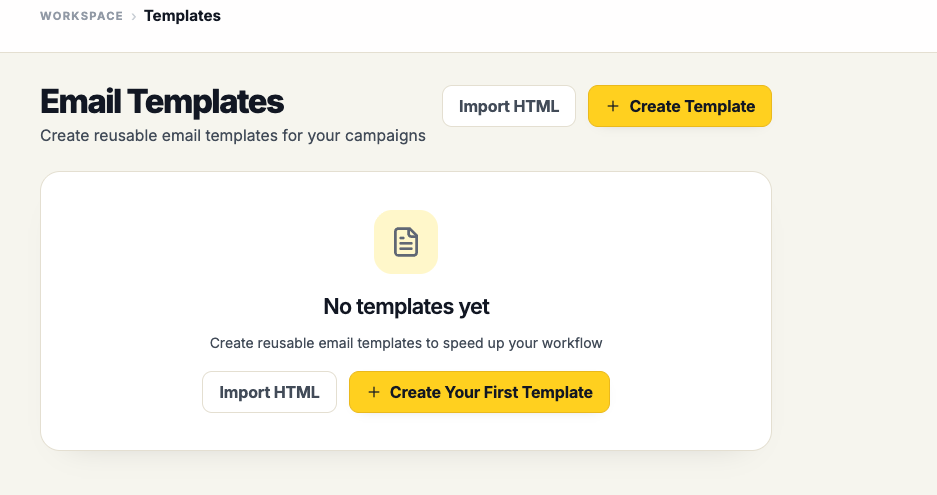This screenshot has width=937, height=495.
Task: Click the yellow Create Template button
Action: pos(680,106)
